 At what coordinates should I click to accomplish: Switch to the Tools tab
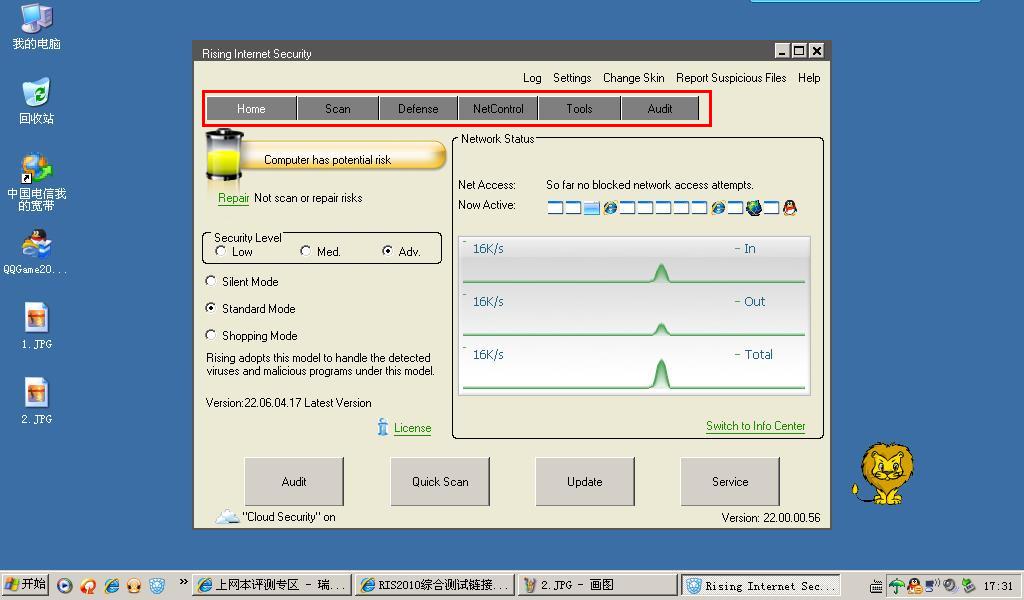tap(579, 108)
